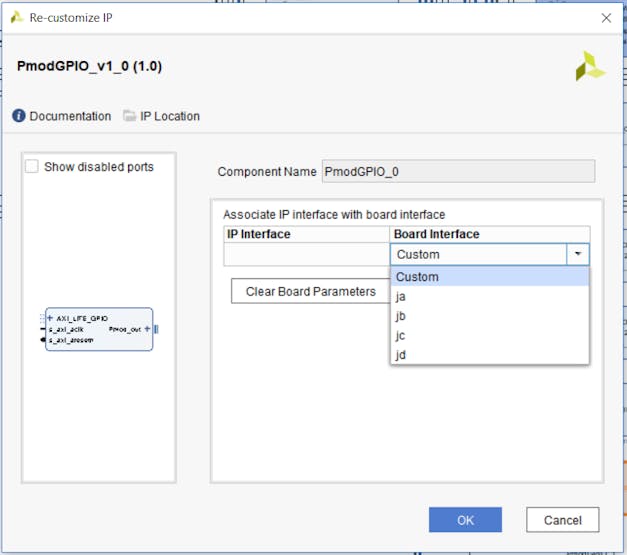Click the s_axi_aresetn port label
Image resolution: width=627 pixels, height=555 pixels.
point(71,340)
